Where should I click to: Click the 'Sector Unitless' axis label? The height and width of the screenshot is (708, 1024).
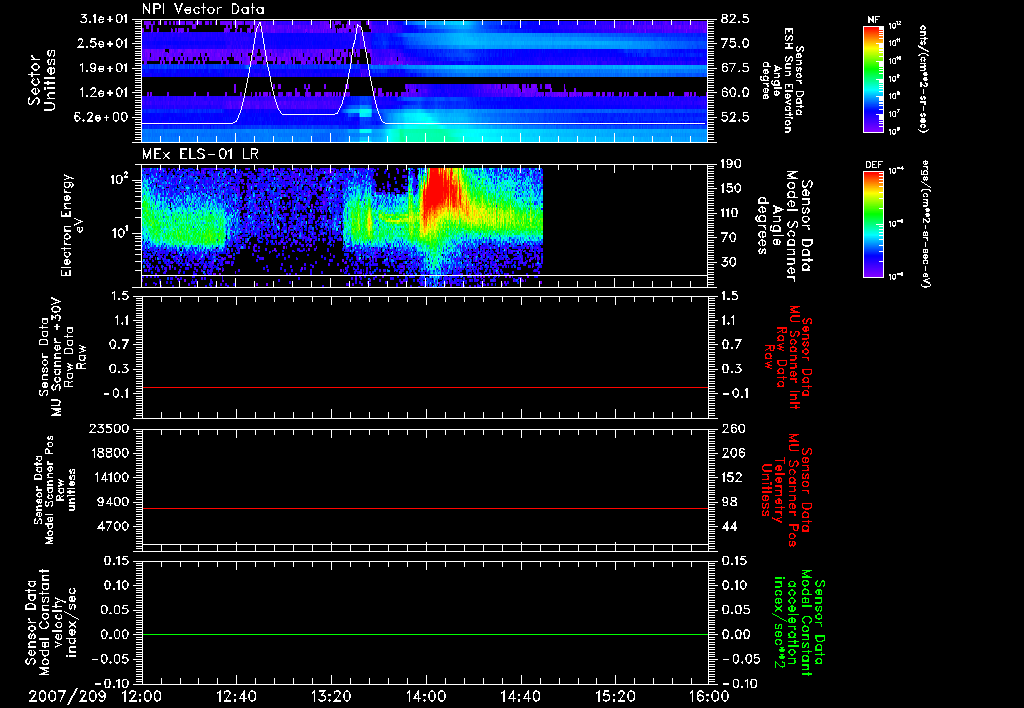(x=42, y=80)
